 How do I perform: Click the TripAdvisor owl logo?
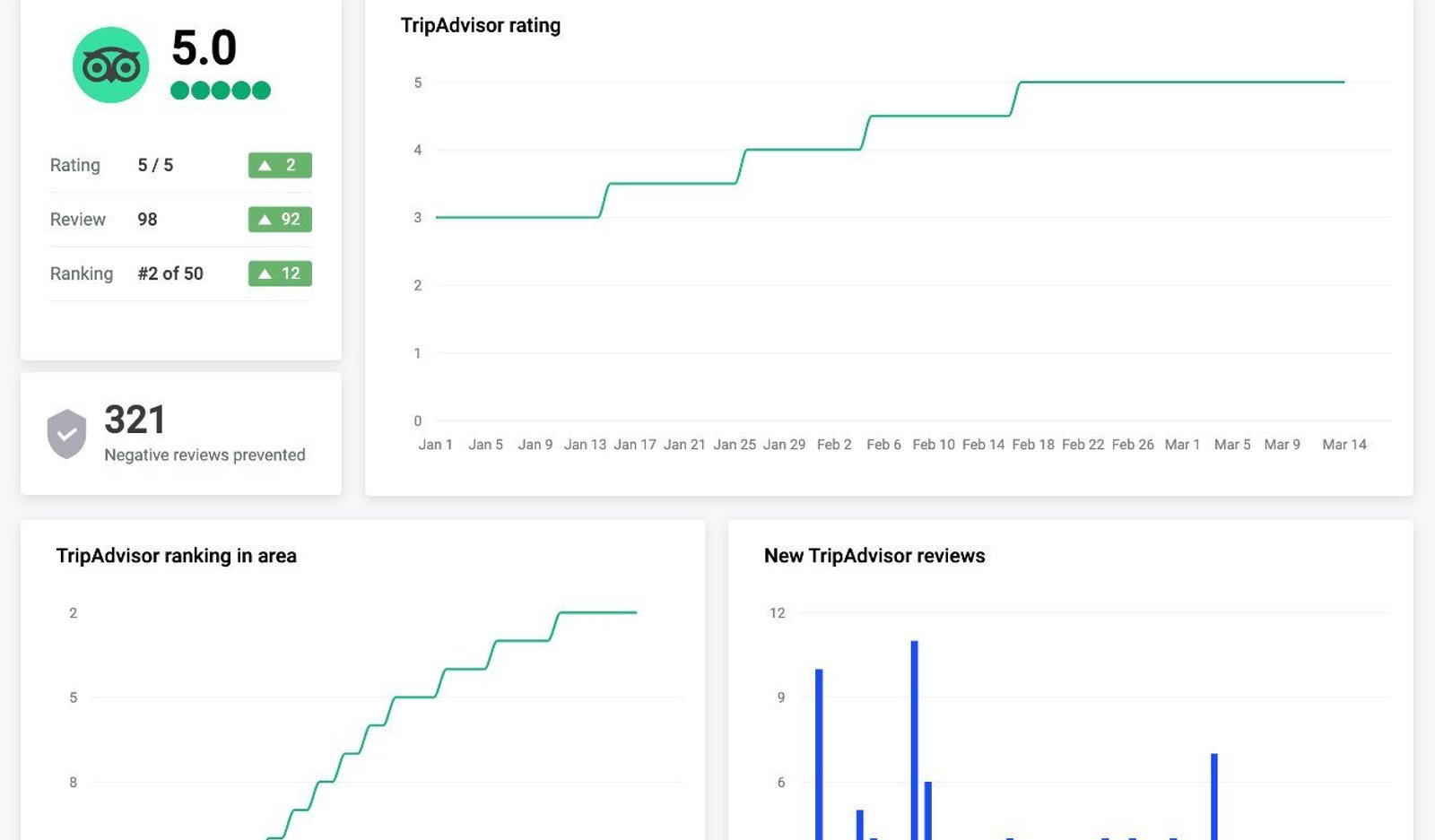[x=110, y=65]
